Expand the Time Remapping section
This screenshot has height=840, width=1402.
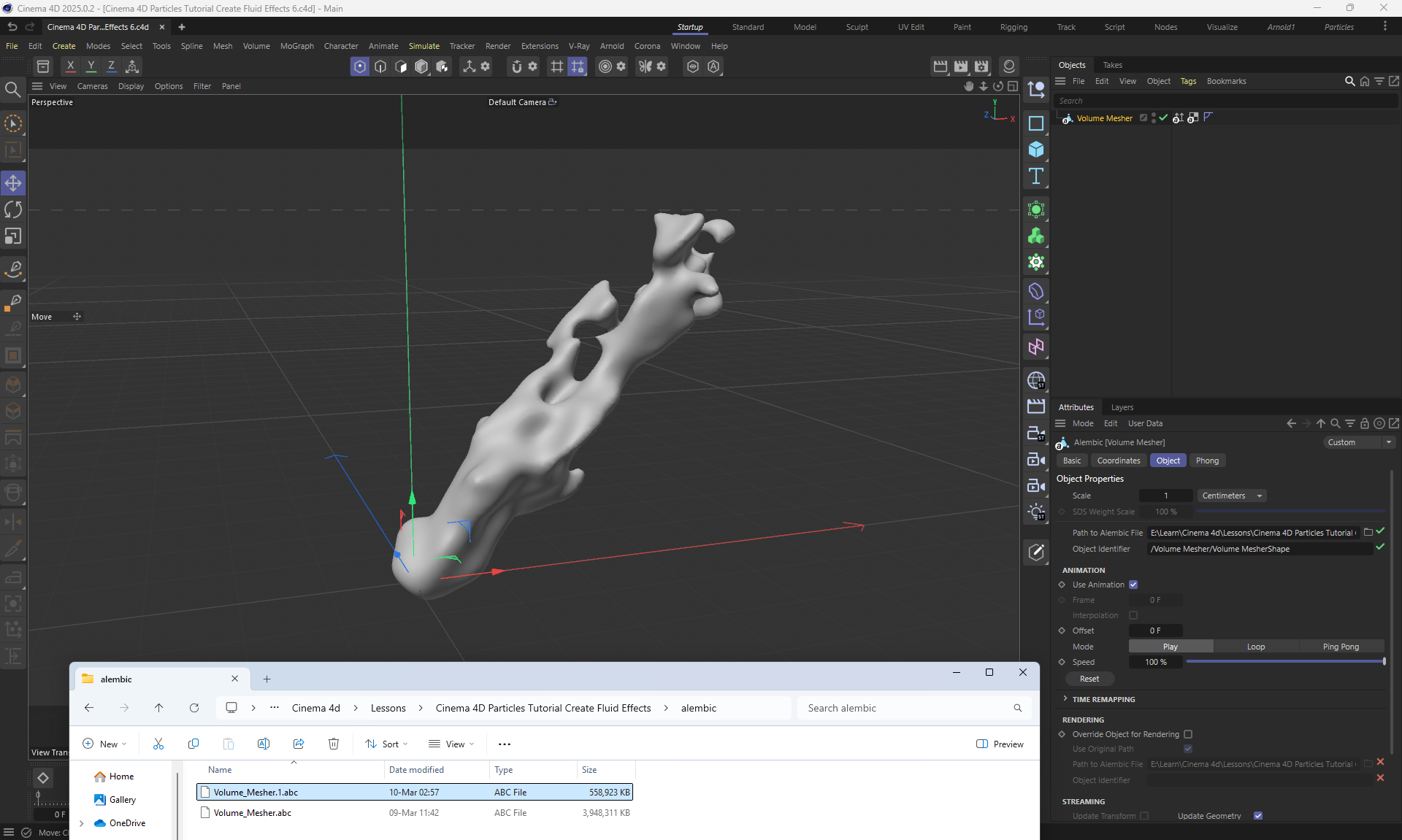coord(1103,699)
